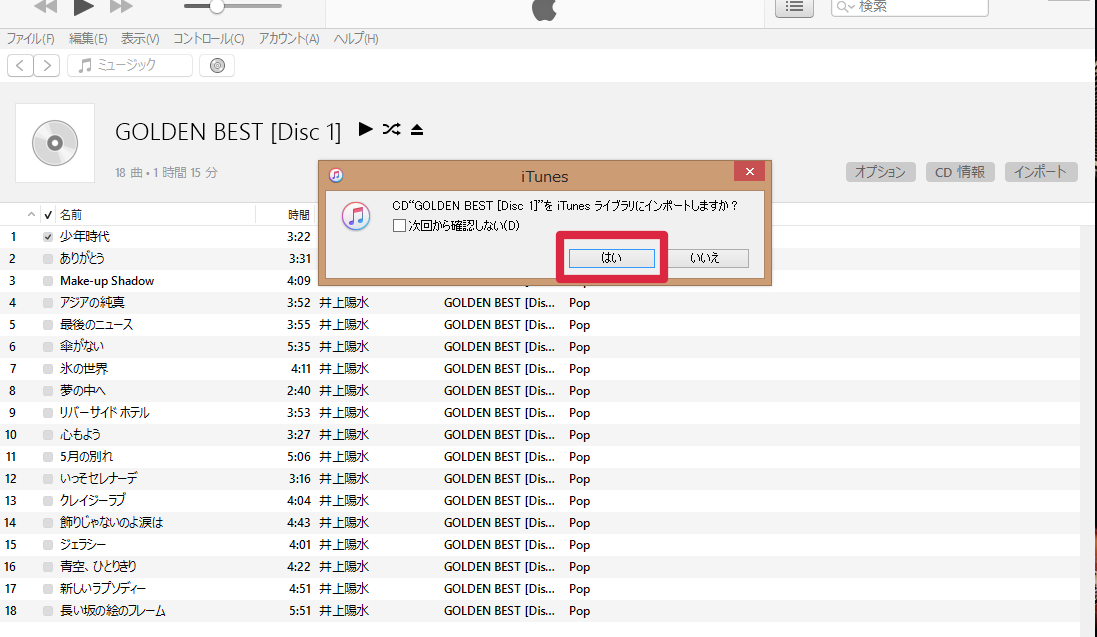Open CD 情報 details
1097x637 pixels.
click(x=959, y=171)
